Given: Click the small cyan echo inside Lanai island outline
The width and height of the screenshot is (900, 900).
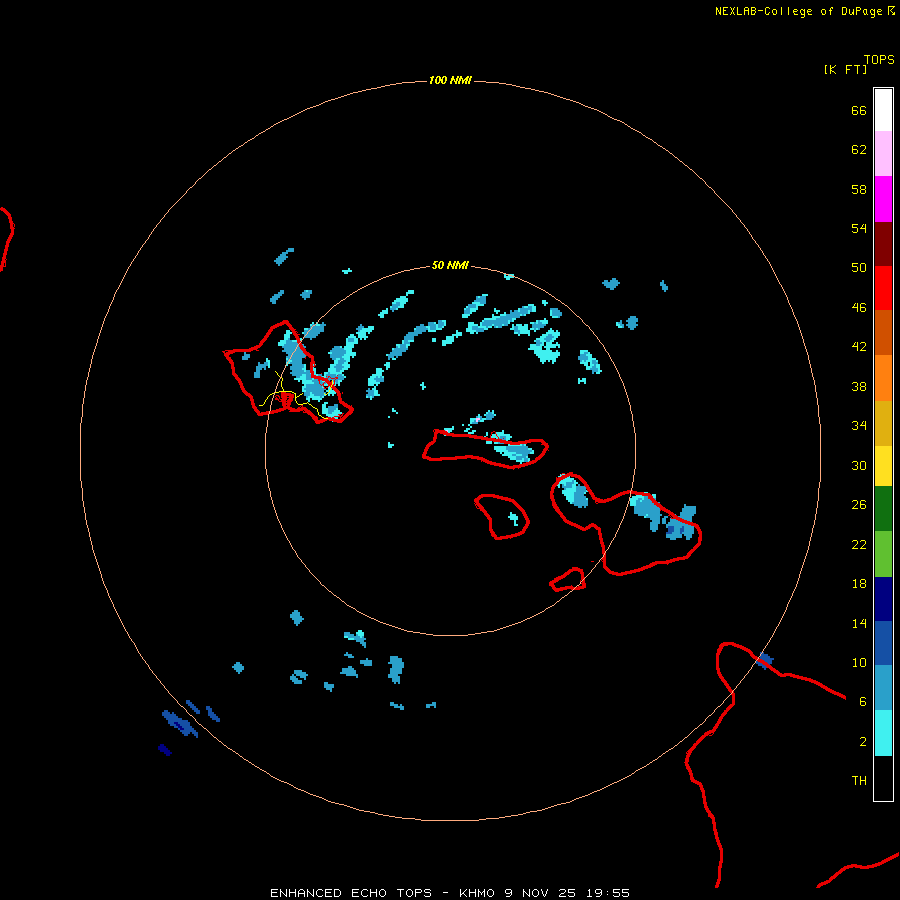Looking at the screenshot, I should click(x=513, y=519).
